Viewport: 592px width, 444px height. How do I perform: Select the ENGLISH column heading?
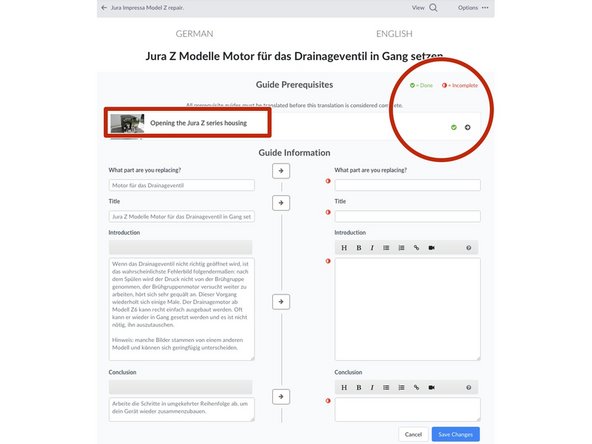[394, 34]
